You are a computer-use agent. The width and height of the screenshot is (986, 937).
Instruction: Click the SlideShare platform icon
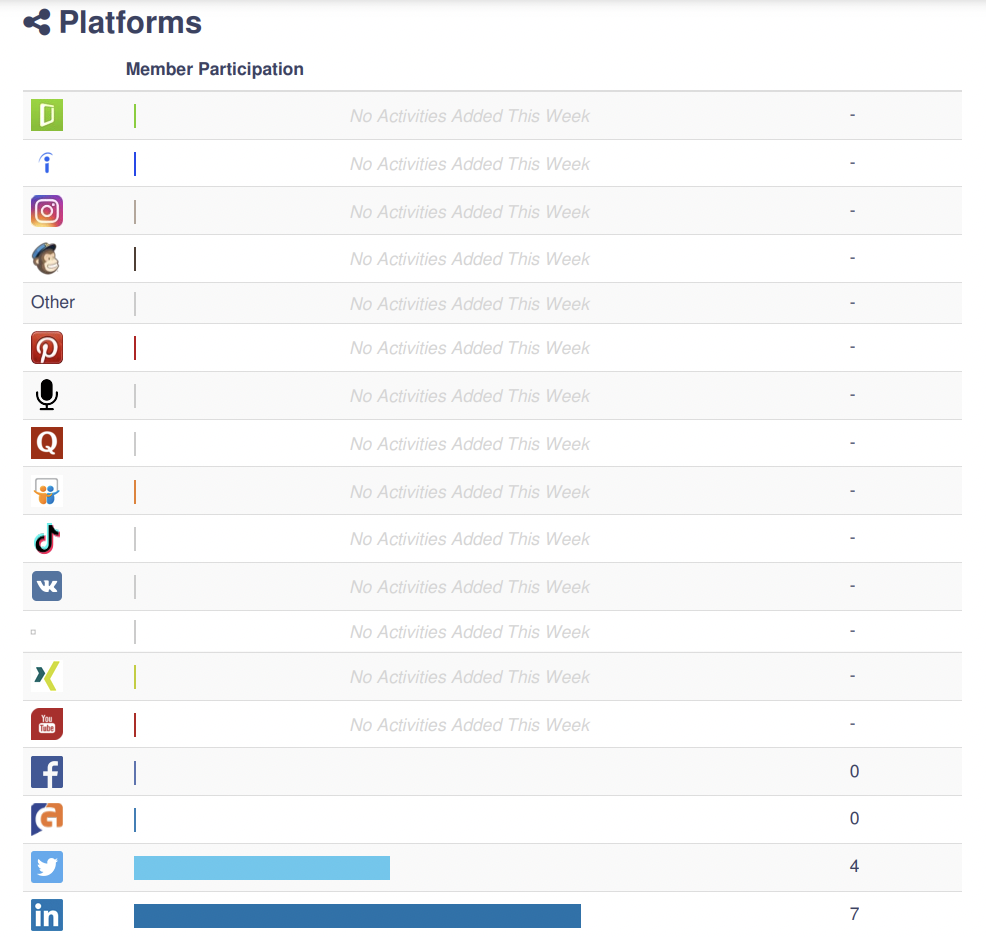click(x=47, y=491)
